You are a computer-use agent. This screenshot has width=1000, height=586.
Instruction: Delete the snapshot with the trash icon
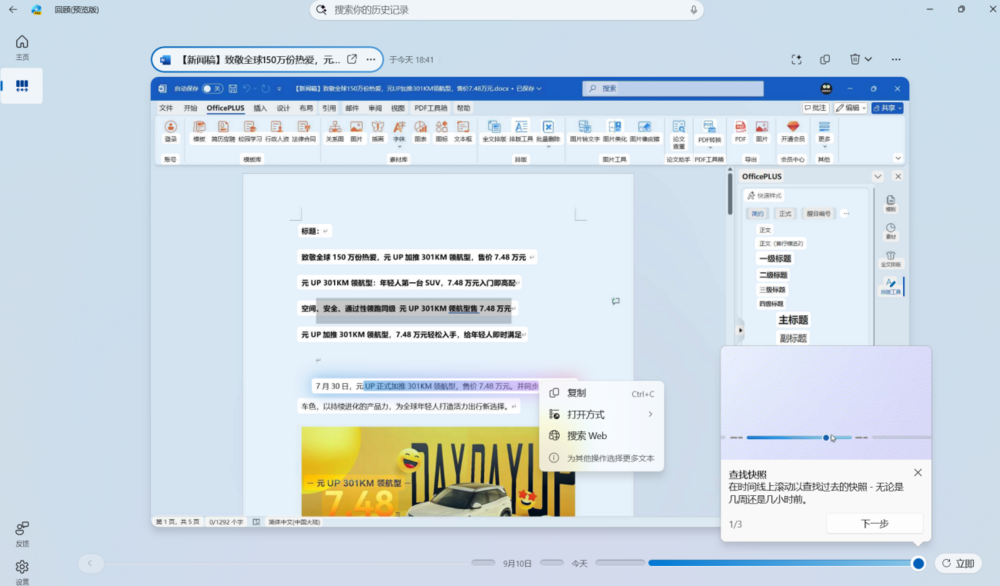click(855, 59)
